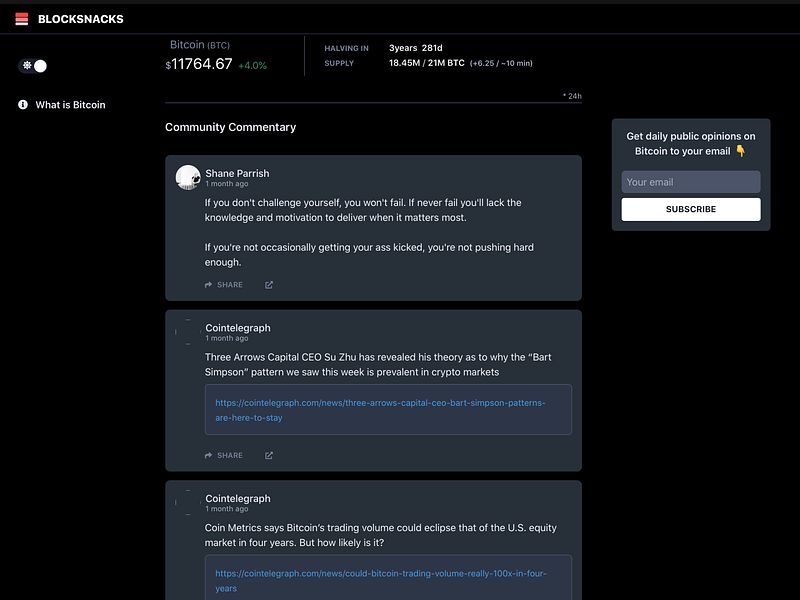Open the What is Bitcoin menu item
Screen dimensions: 800x600
(x=70, y=105)
